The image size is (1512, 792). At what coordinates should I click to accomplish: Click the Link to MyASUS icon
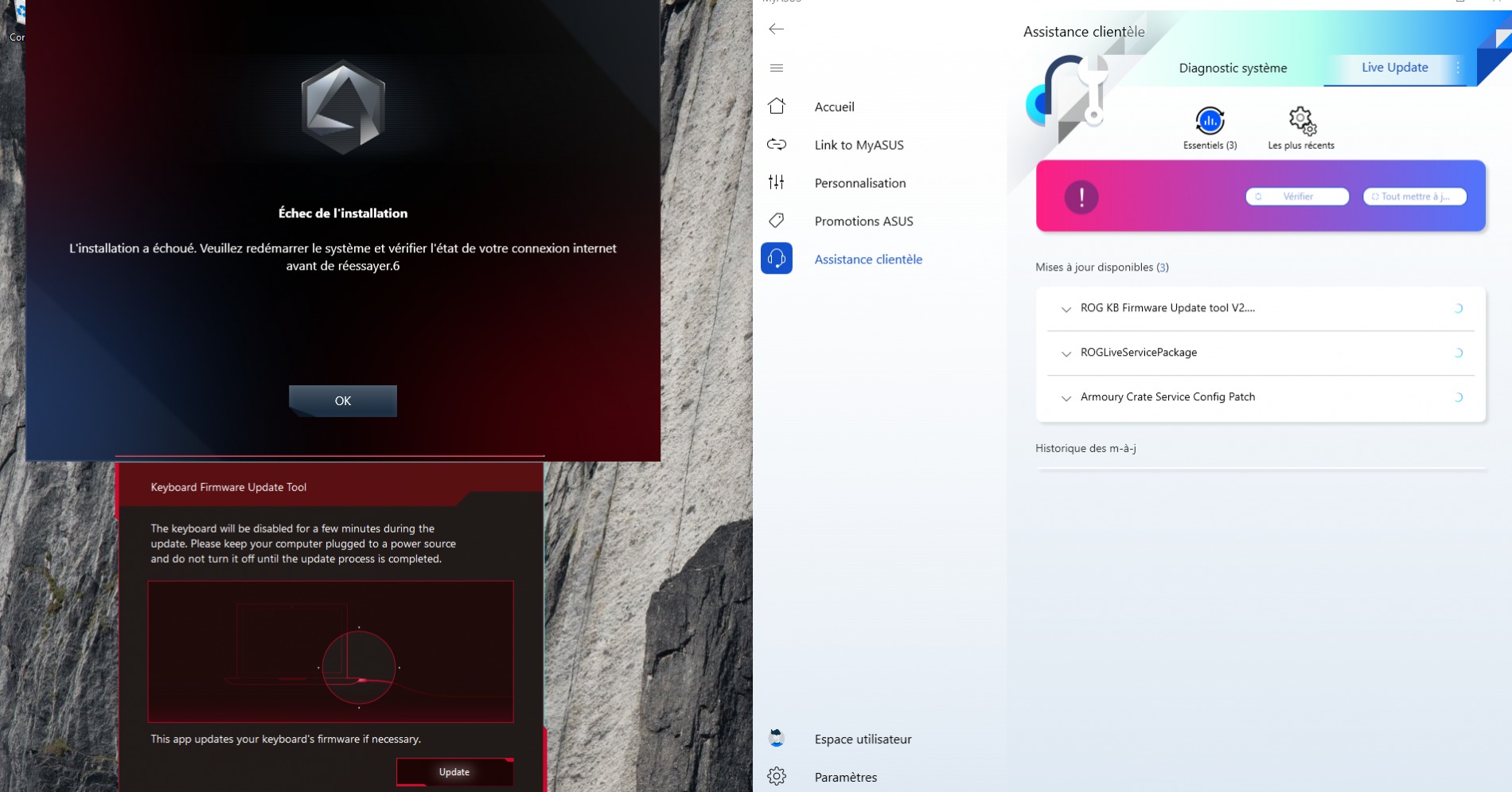click(x=777, y=145)
